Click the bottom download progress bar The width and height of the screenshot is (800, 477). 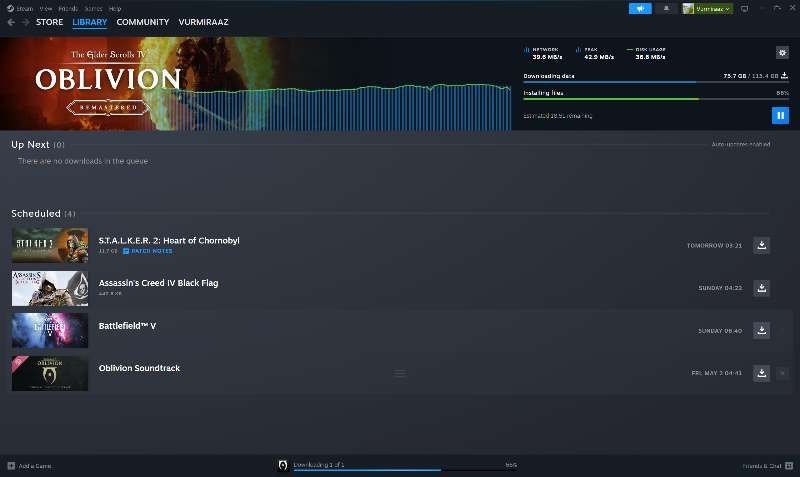(x=405, y=470)
